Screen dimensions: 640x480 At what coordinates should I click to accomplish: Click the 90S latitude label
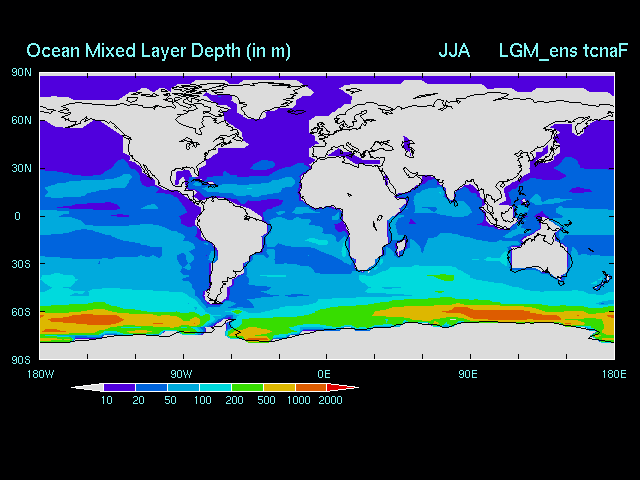[x=21, y=360]
